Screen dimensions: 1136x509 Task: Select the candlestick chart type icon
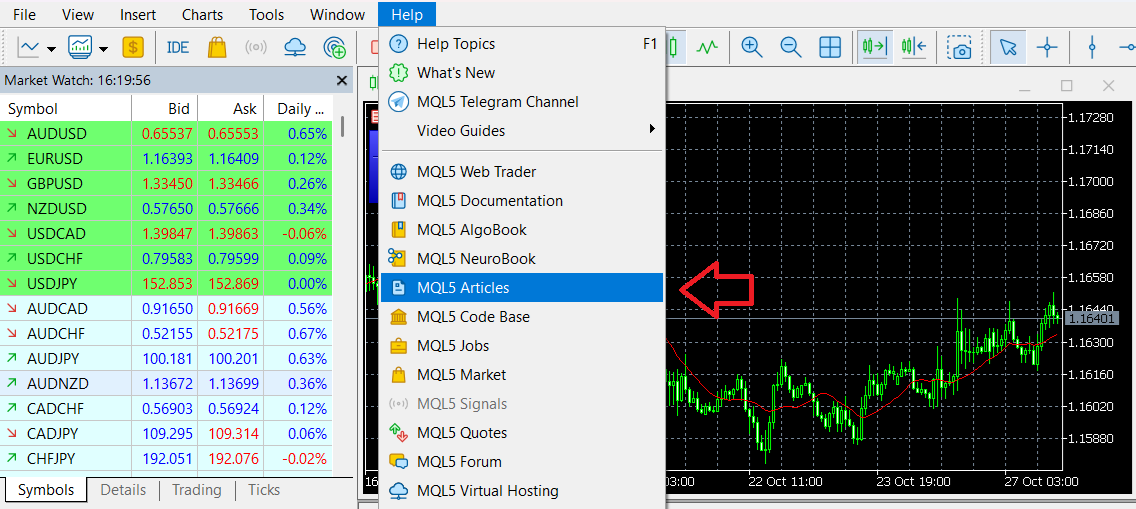coord(674,48)
